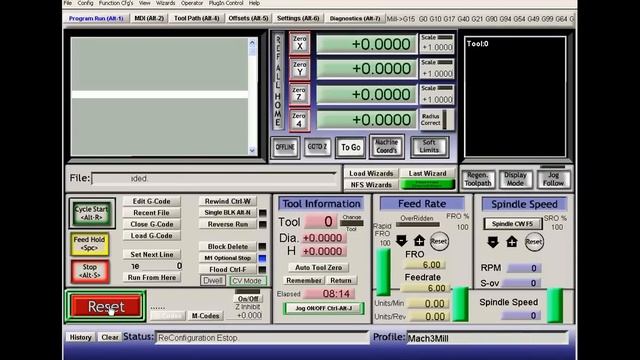
Task: Select the Program Run (Alt-1) tab
Action: [96, 18]
